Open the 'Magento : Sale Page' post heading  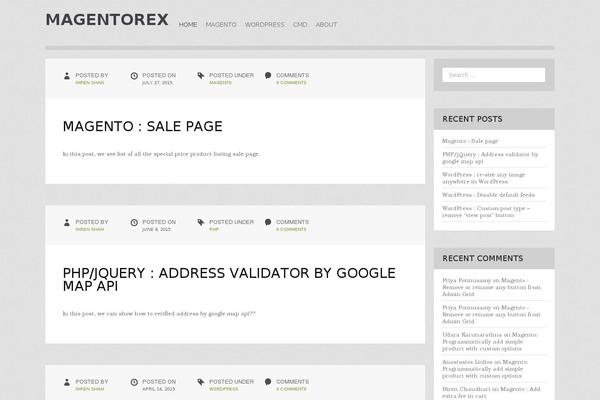pyautogui.click(x=142, y=126)
